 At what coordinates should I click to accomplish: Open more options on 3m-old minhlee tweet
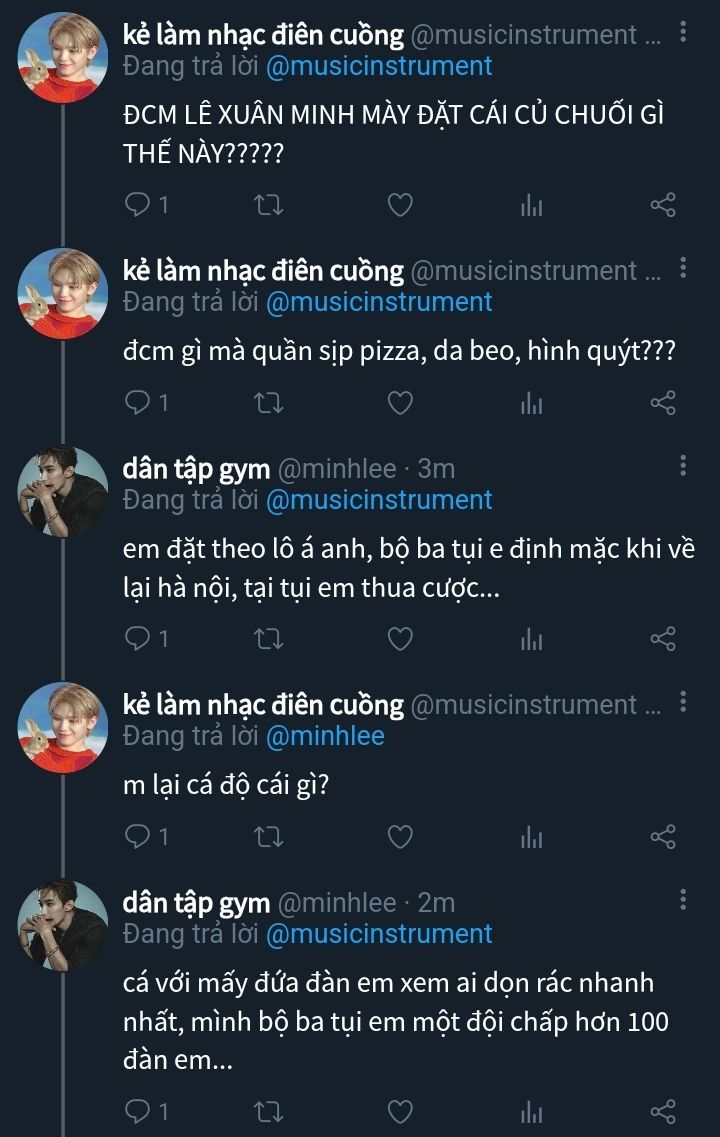[x=683, y=467]
